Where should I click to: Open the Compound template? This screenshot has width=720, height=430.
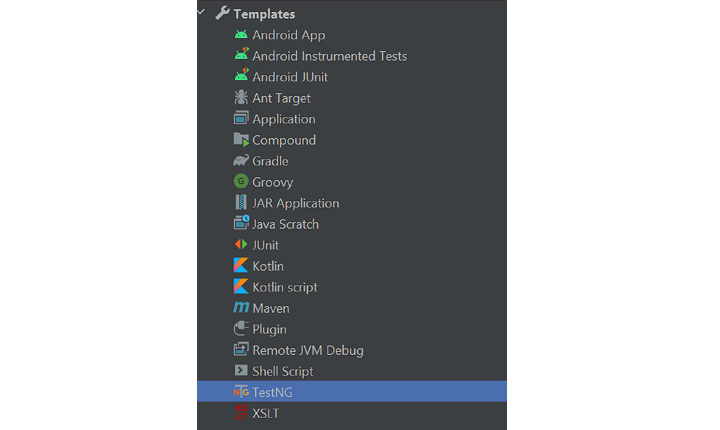click(x=283, y=140)
